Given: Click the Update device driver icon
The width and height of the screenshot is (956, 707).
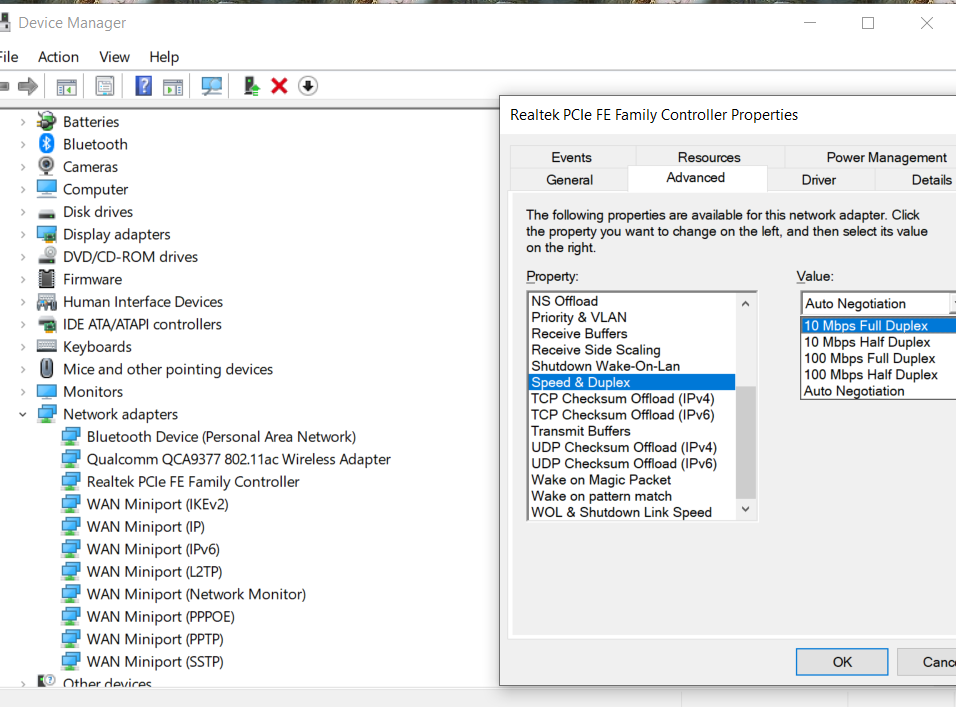Looking at the screenshot, I should pos(252,87).
